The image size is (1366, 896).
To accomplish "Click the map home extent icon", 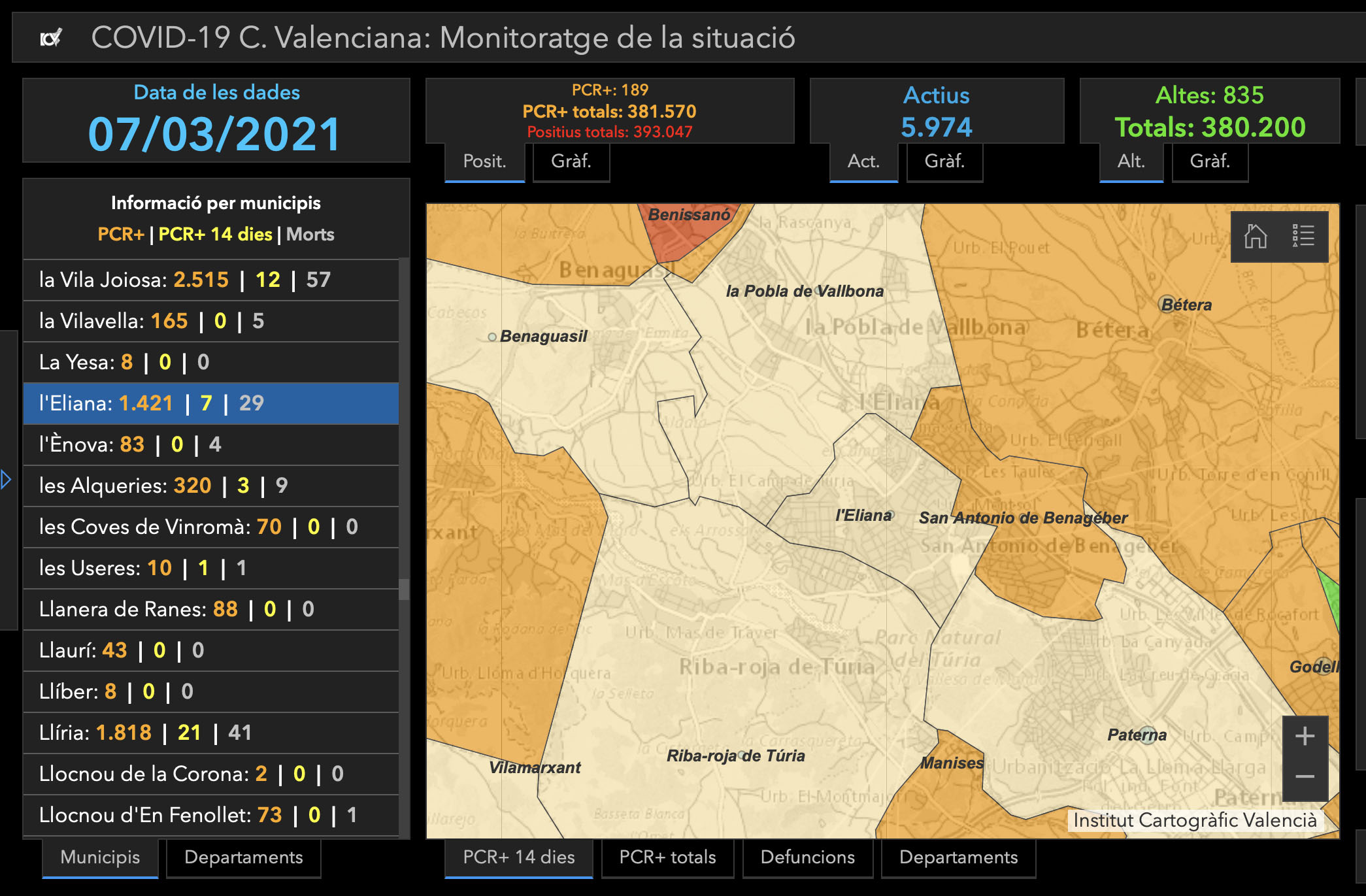I will pos(1255,236).
